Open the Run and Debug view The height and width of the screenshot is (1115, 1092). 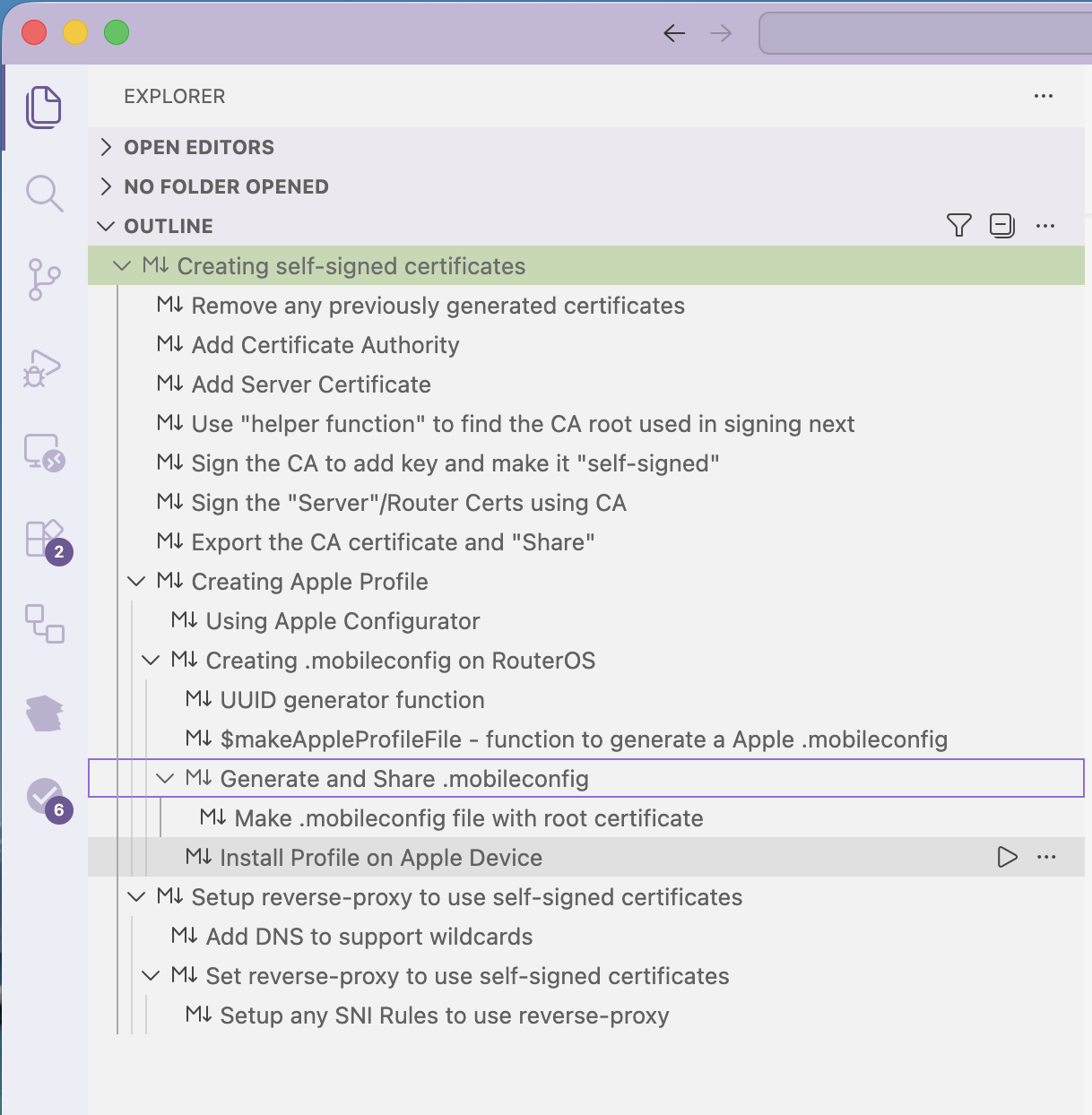click(44, 367)
